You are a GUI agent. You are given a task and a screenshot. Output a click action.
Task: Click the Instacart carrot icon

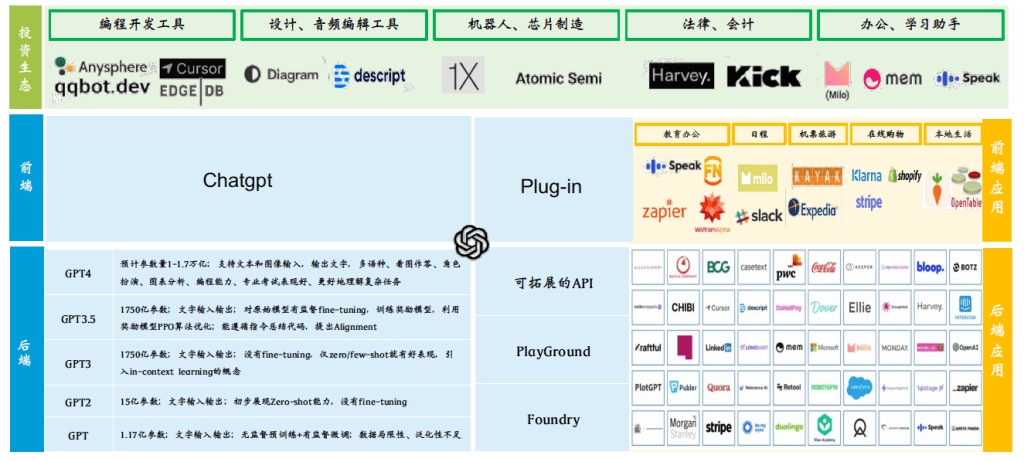click(936, 185)
